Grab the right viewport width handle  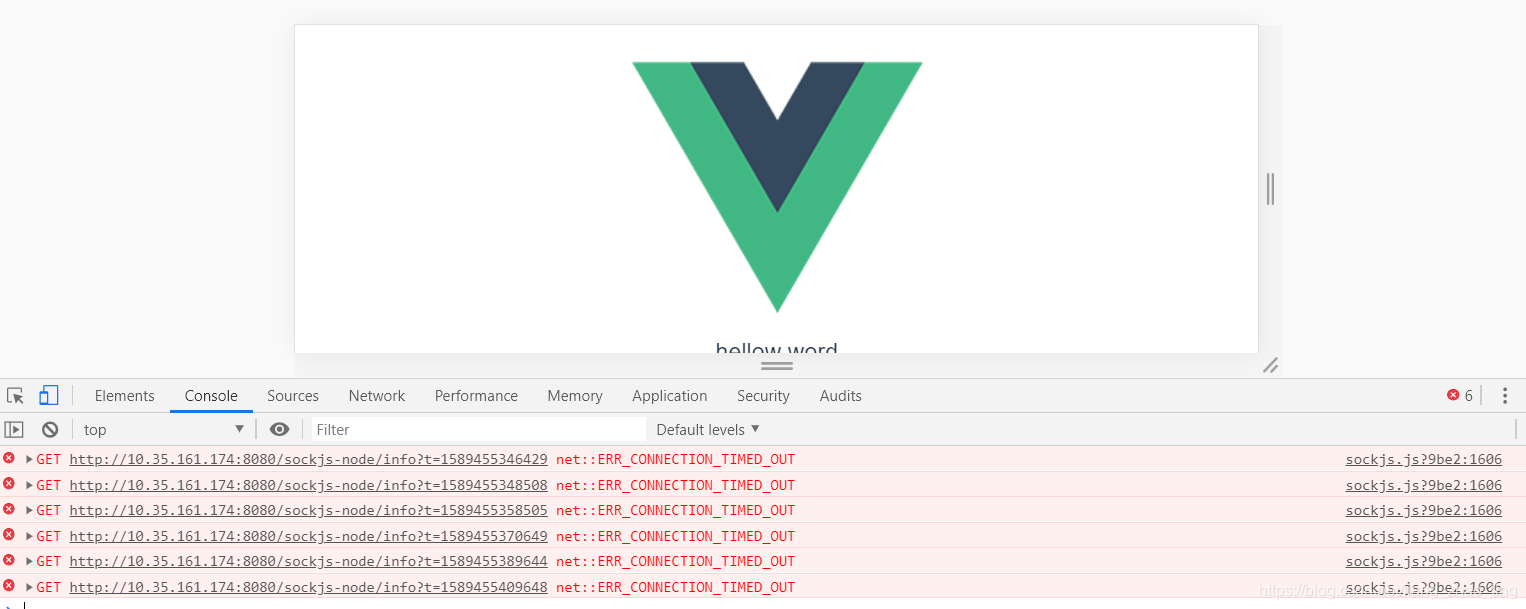coord(1270,189)
